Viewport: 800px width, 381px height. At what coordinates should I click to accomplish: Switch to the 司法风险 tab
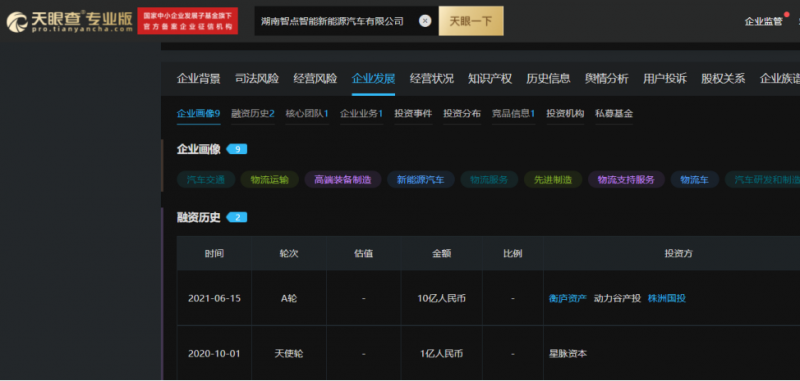pos(257,79)
